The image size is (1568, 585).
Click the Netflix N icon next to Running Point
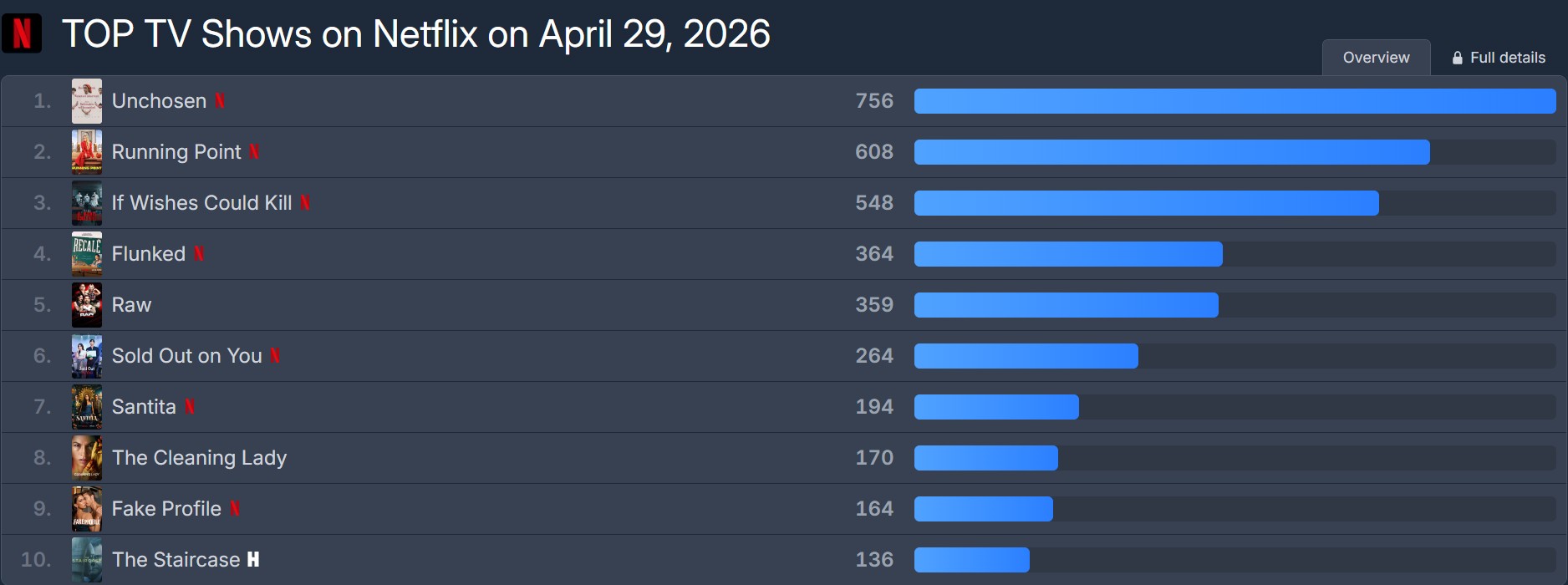pyautogui.click(x=254, y=152)
